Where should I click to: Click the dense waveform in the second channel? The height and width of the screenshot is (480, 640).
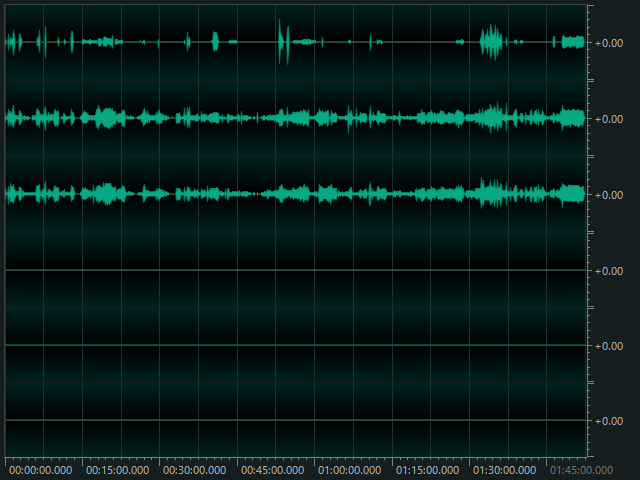click(295, 118)
